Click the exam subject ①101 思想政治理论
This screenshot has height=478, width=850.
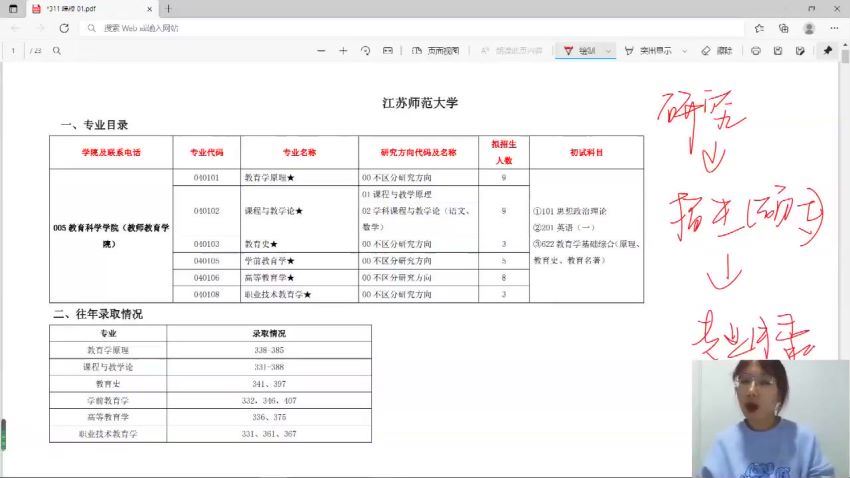570,211
